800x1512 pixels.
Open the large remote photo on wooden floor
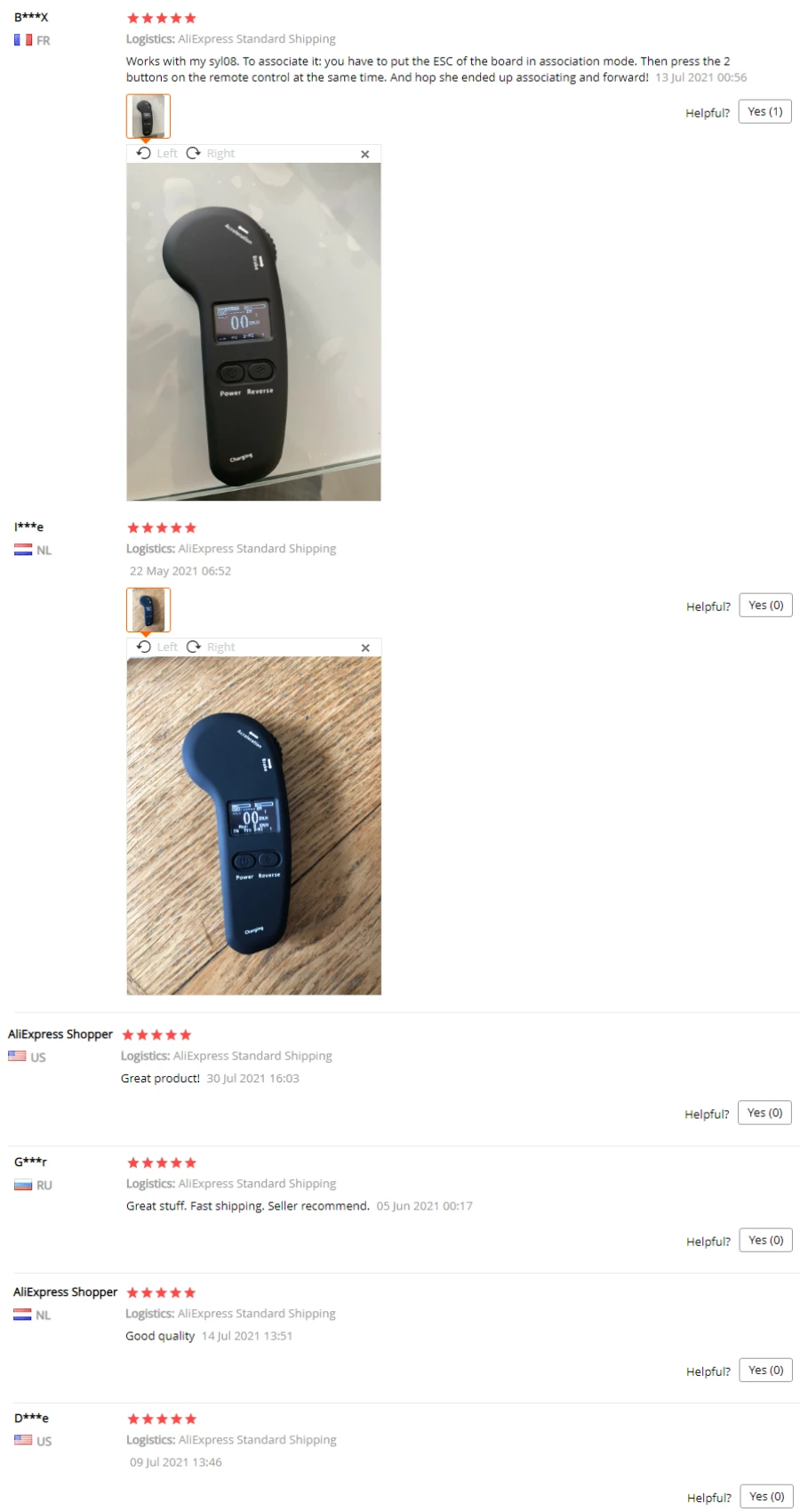[253, 825]
